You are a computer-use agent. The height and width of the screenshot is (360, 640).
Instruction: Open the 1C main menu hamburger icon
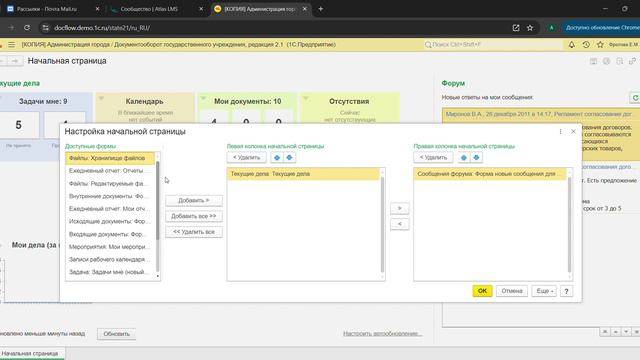pyautogui.click(x=11, y=44)
